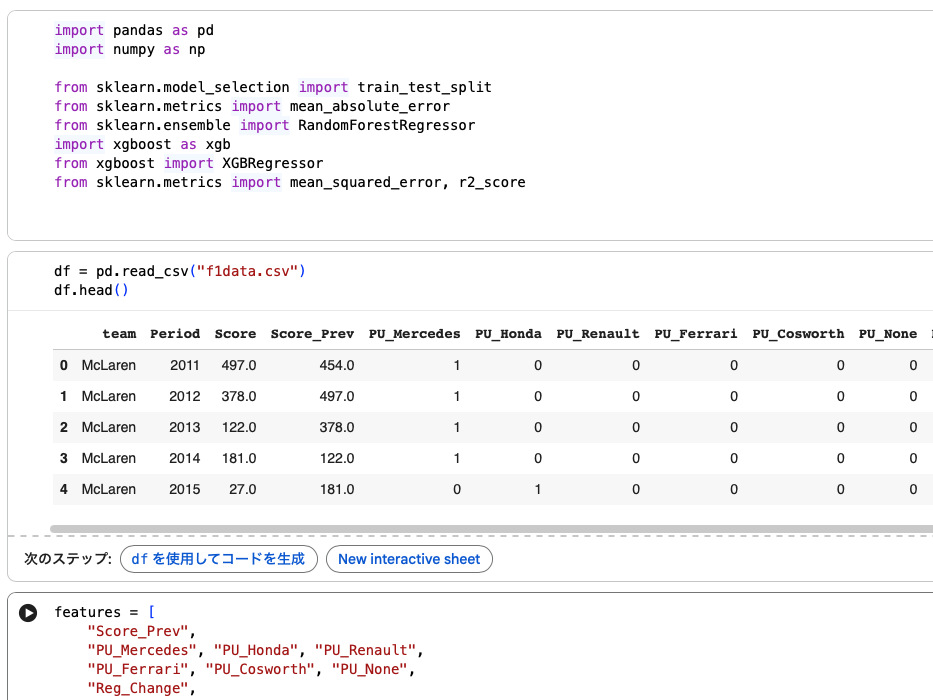Select the 'PU_Honda' column header

[x=508, y=334]
